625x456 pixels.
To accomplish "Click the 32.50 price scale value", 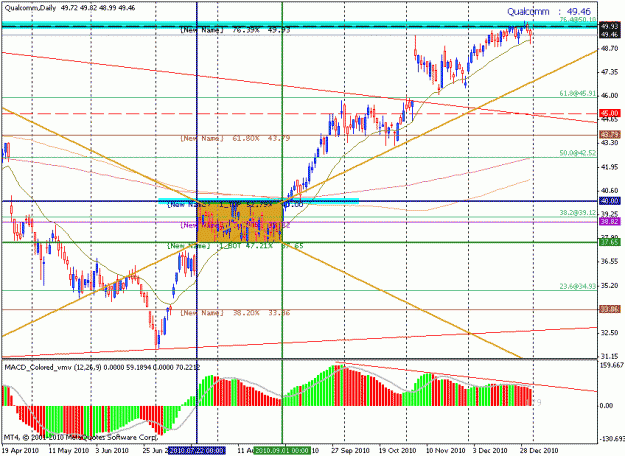I will [610, 332].
